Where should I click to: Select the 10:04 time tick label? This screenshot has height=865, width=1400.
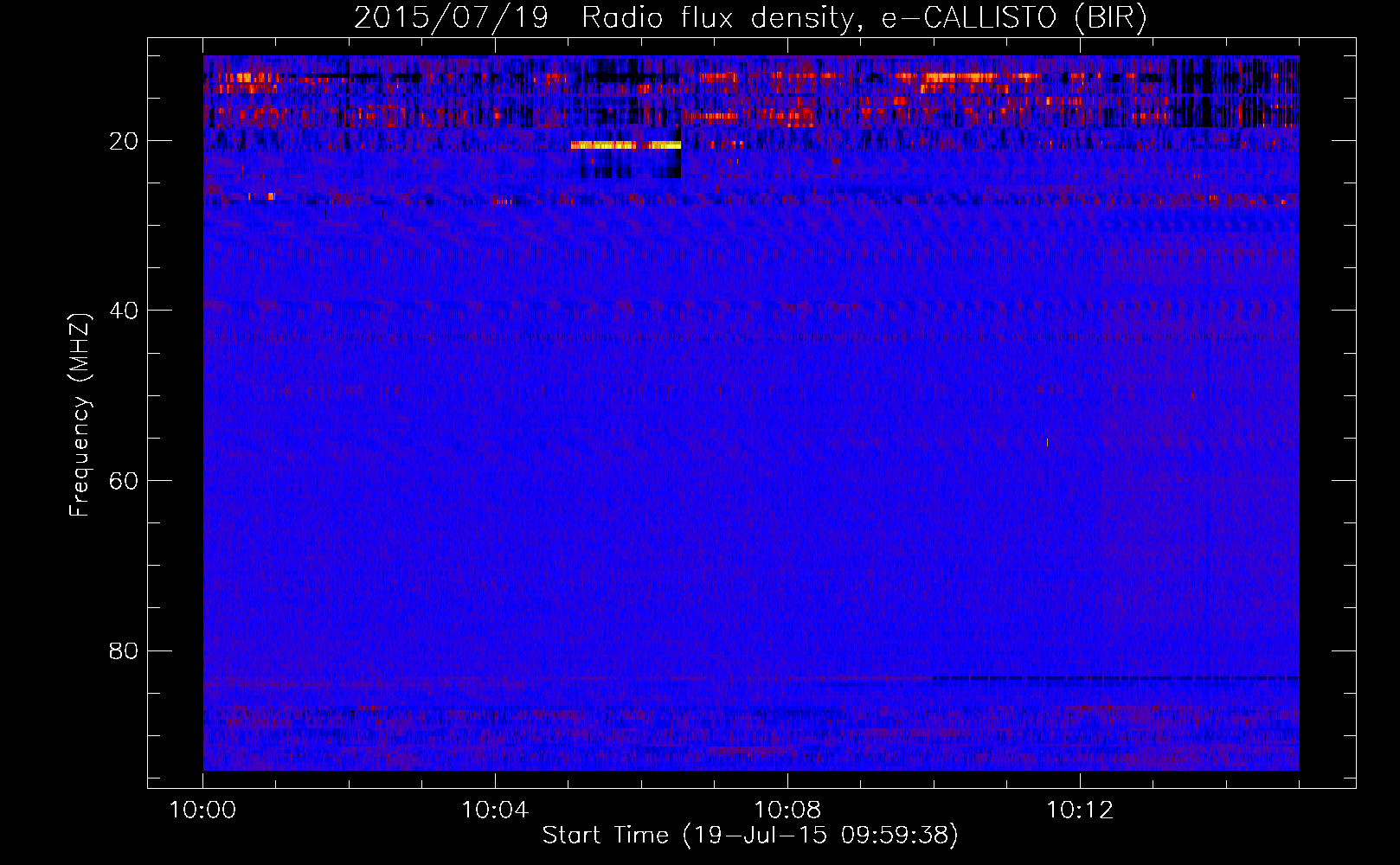tap(495, 811)
